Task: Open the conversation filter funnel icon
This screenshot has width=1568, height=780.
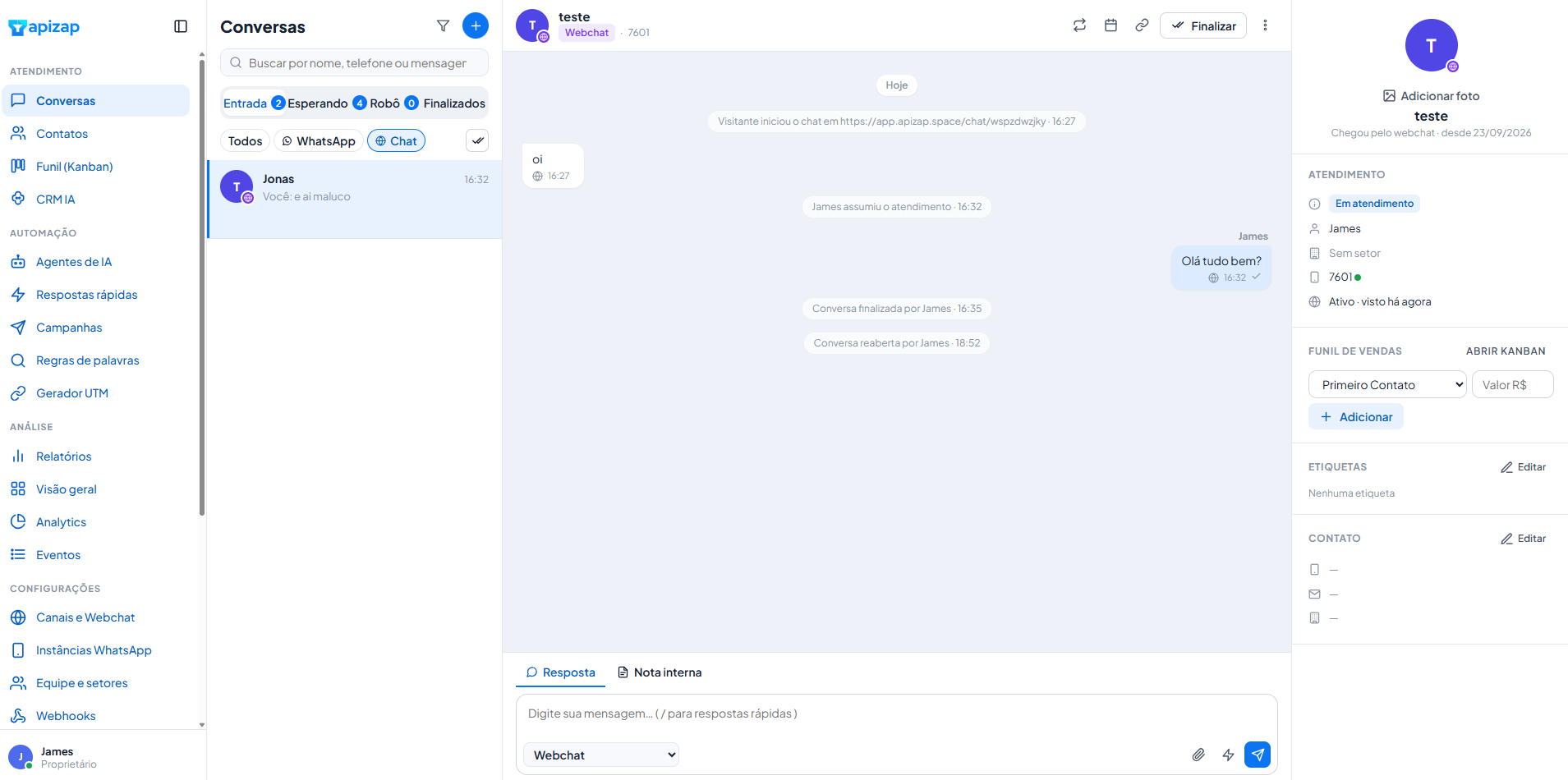Action: point(443,26)
